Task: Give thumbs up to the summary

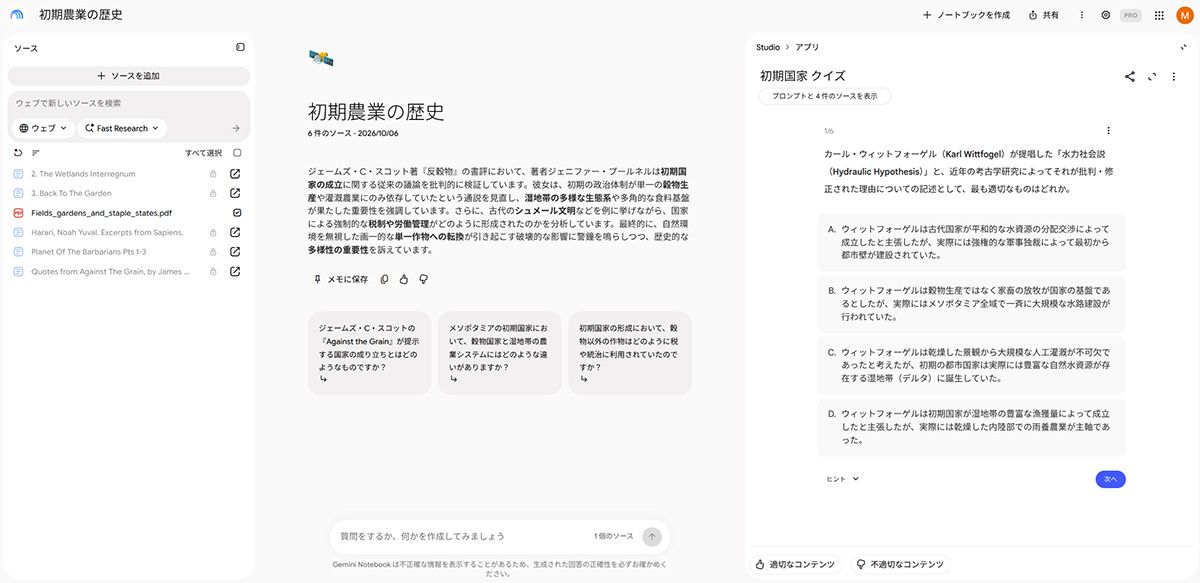Action: tap(404, 279)
